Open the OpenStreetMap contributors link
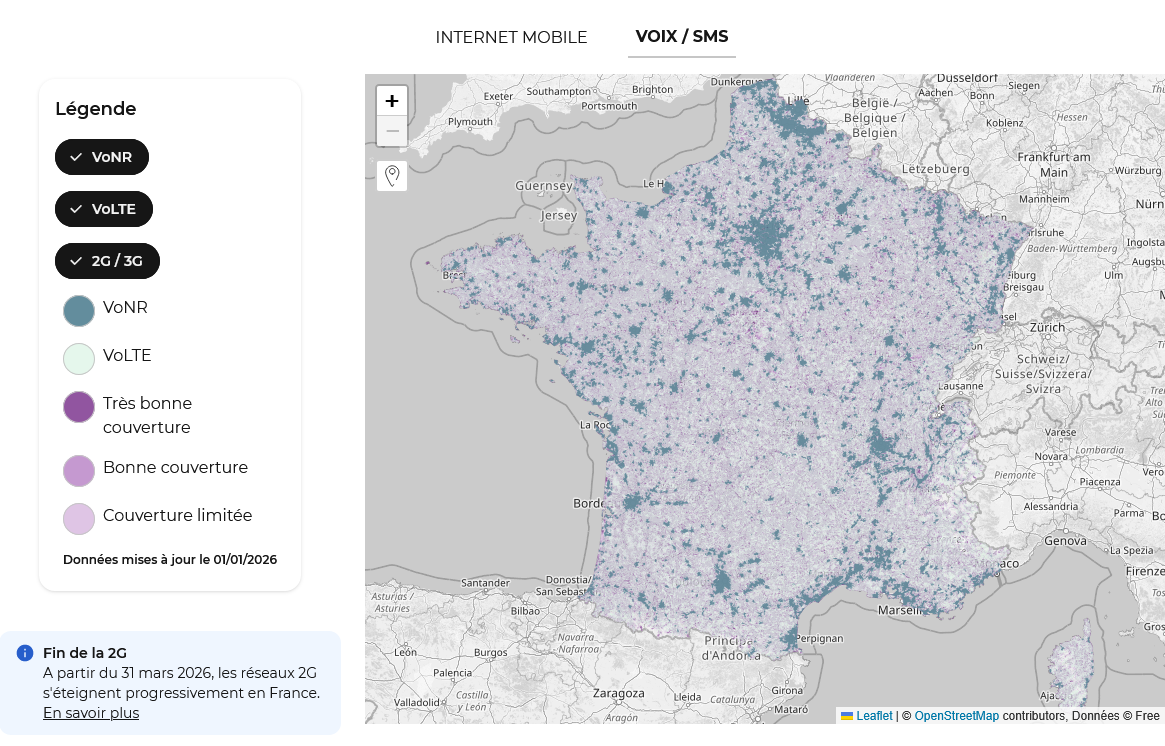The width and height of the screenshot is (1165, 746). coord(956,716)
